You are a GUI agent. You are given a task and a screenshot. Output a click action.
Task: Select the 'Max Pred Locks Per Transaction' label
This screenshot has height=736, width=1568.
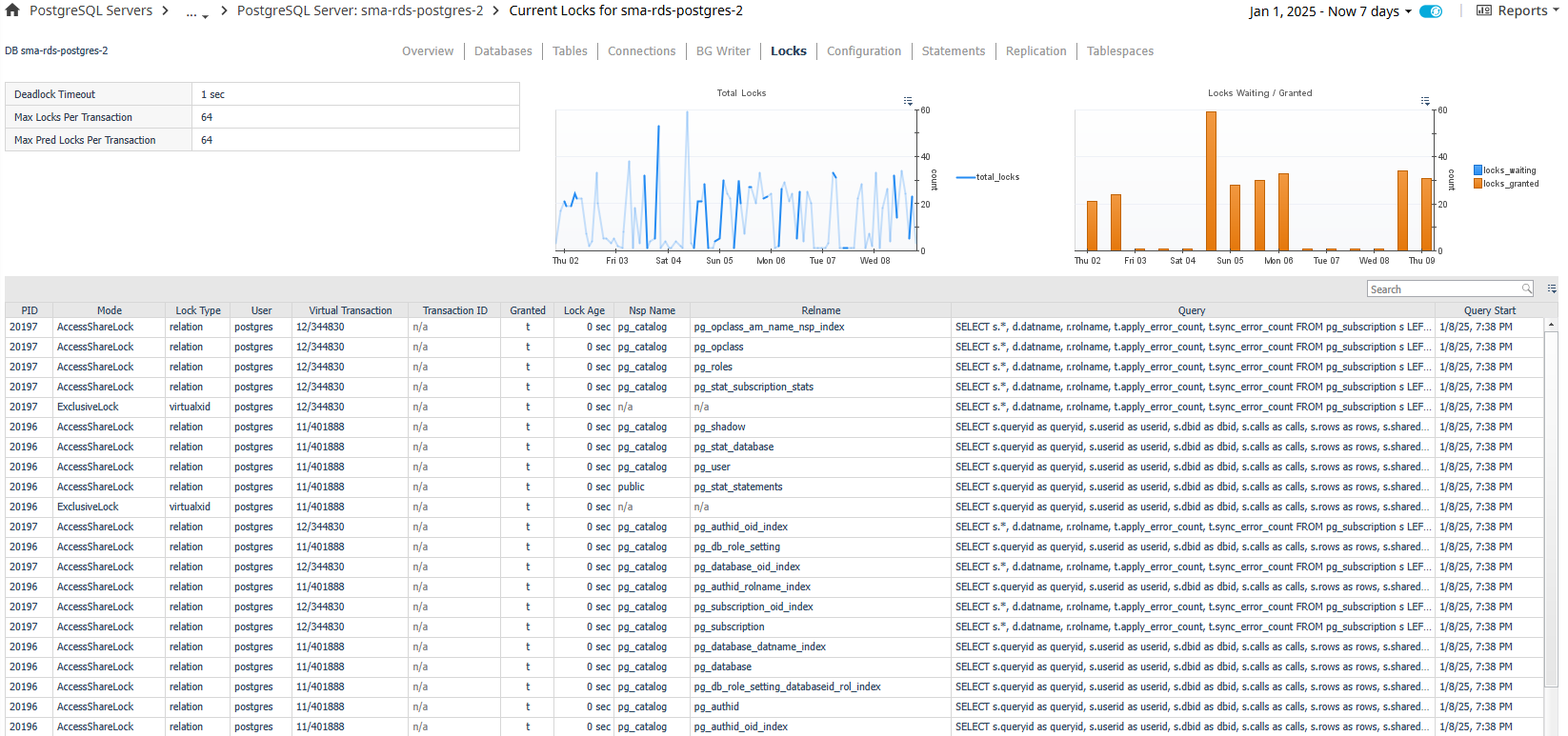(99, 140)
